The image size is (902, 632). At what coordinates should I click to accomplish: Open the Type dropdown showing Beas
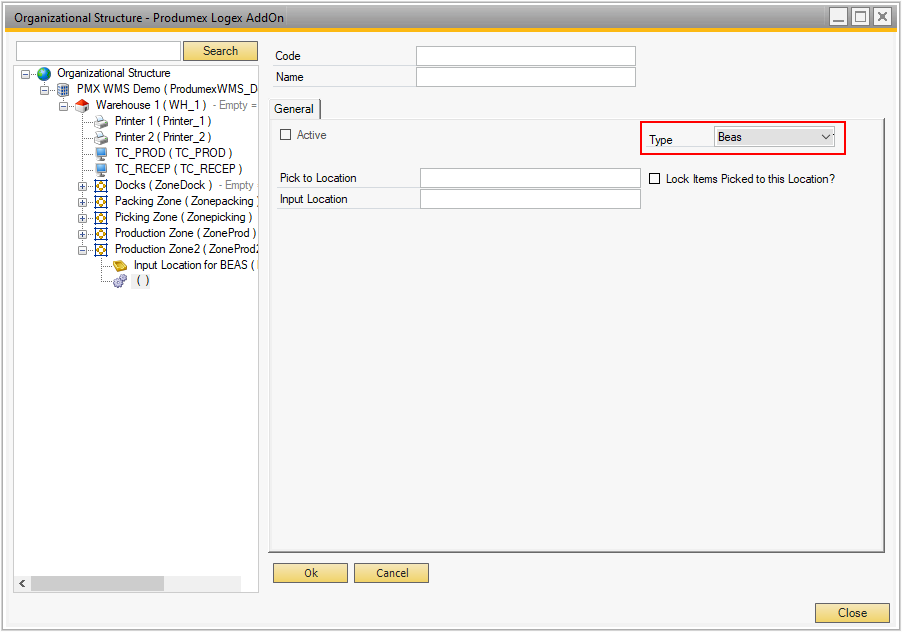[774, 137]
